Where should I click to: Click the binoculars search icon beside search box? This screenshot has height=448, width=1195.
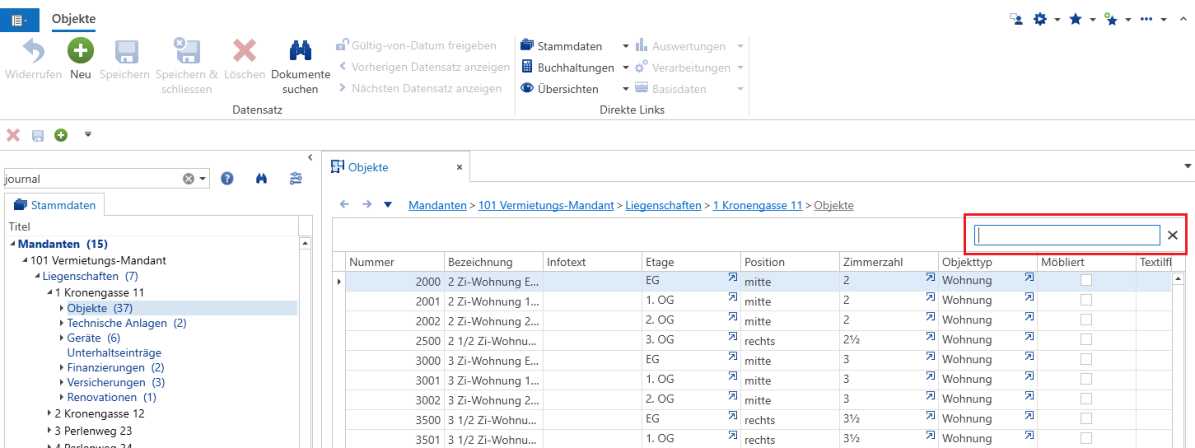(x=261, y=179)
